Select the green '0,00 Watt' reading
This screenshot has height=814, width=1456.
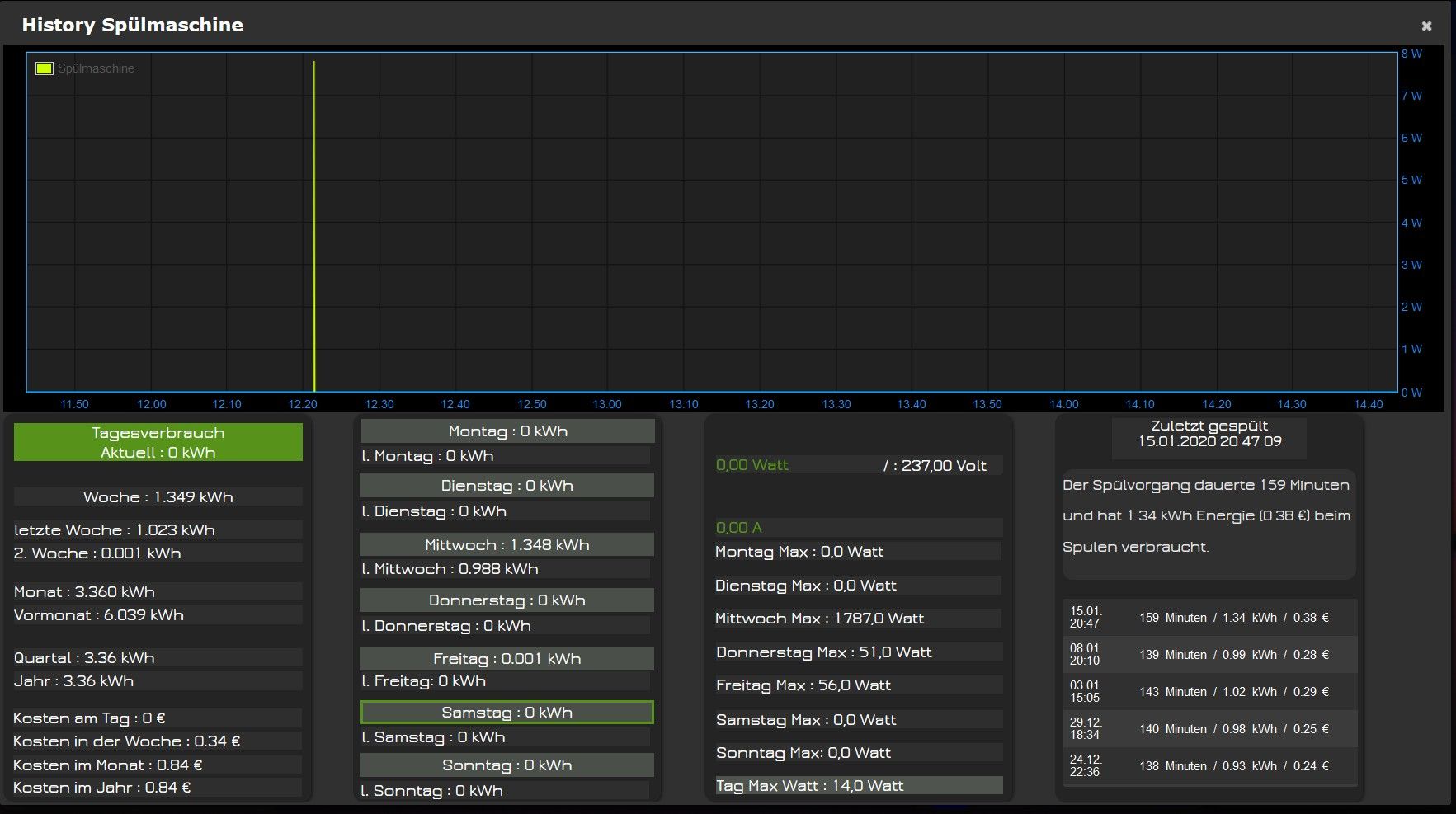pos(752,464)
